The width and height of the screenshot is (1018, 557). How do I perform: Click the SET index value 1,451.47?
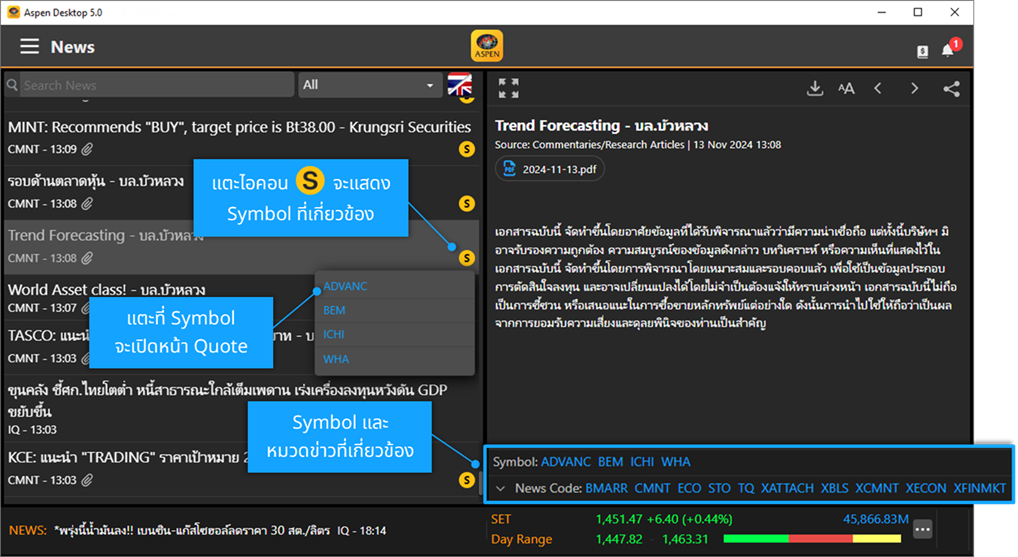point(619,519)
